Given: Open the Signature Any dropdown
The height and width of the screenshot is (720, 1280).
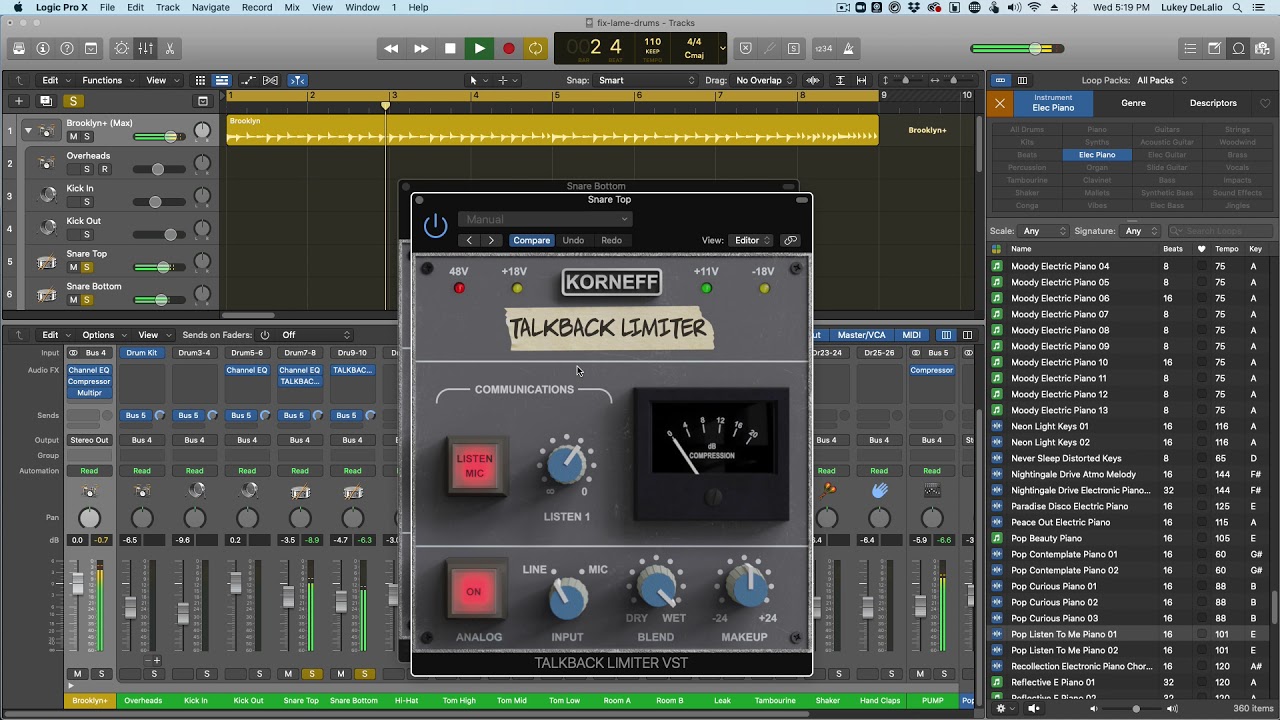Looking at the screenshot, I should [x=1139, y=231].
